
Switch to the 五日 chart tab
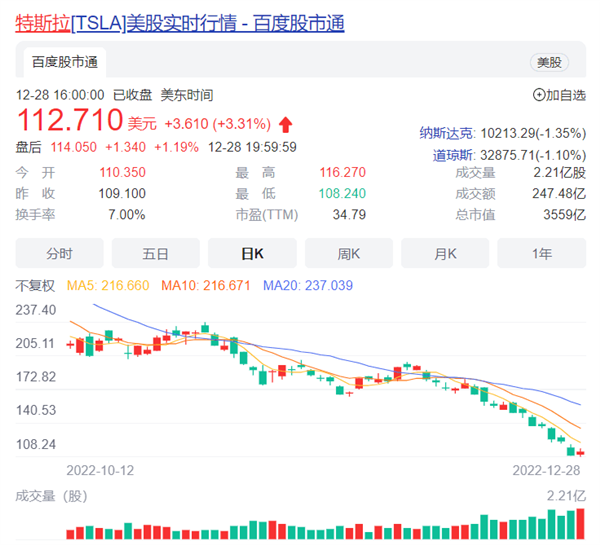[155, 253]
